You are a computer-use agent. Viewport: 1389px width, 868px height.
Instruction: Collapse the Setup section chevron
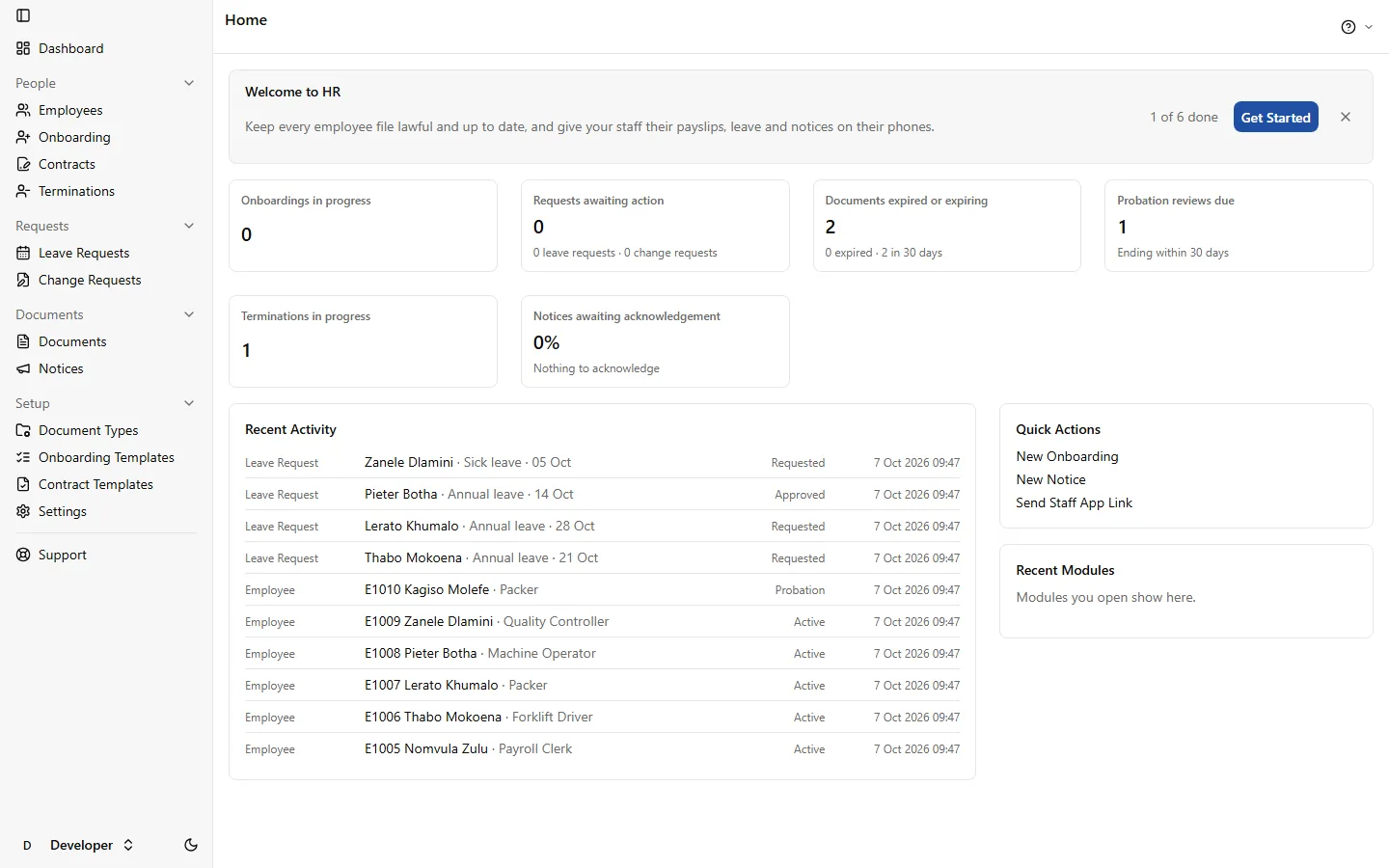189,403
